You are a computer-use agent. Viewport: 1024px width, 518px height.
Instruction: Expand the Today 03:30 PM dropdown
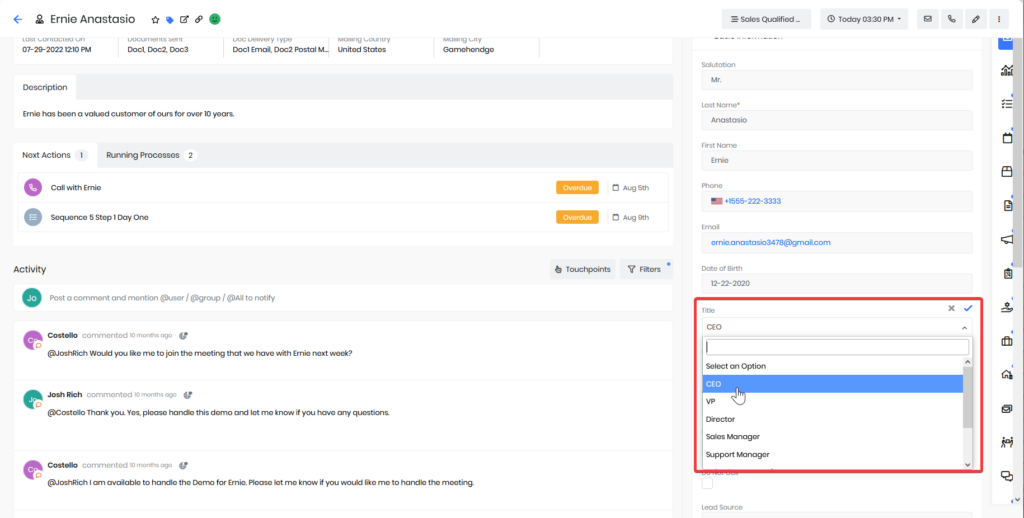863,19
